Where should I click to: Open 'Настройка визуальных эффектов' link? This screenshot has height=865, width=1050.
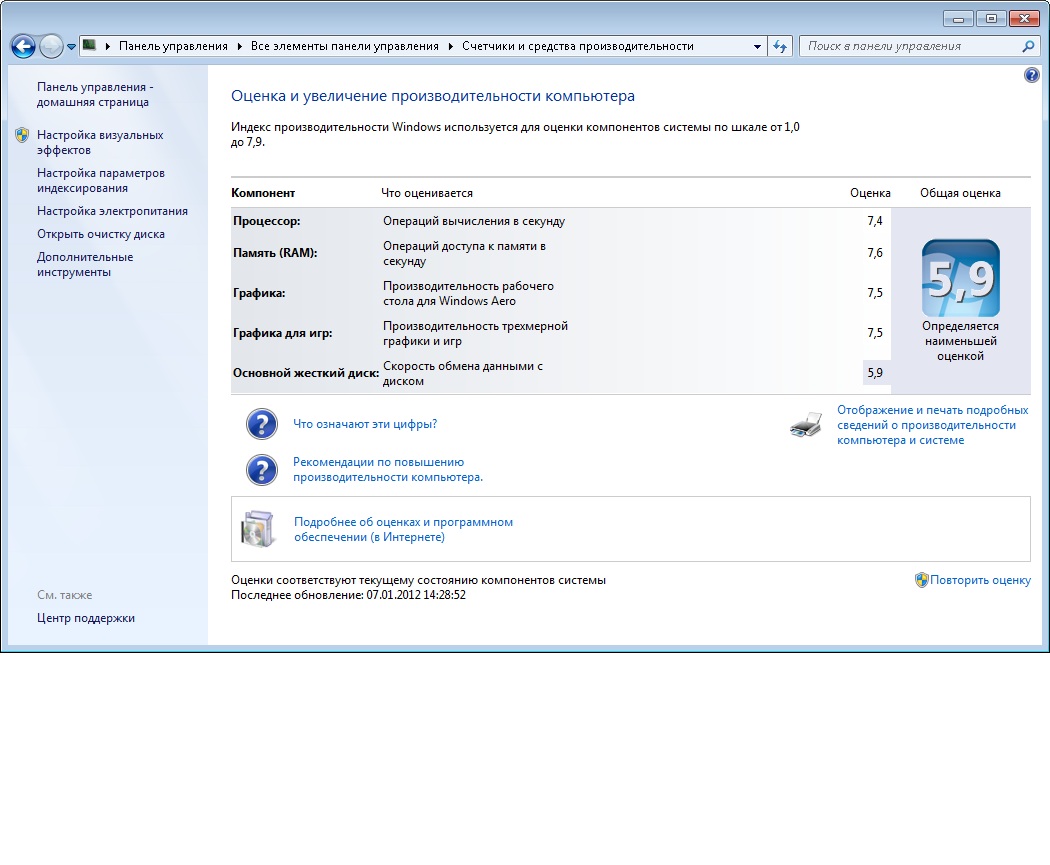click(x=100, y=143)
